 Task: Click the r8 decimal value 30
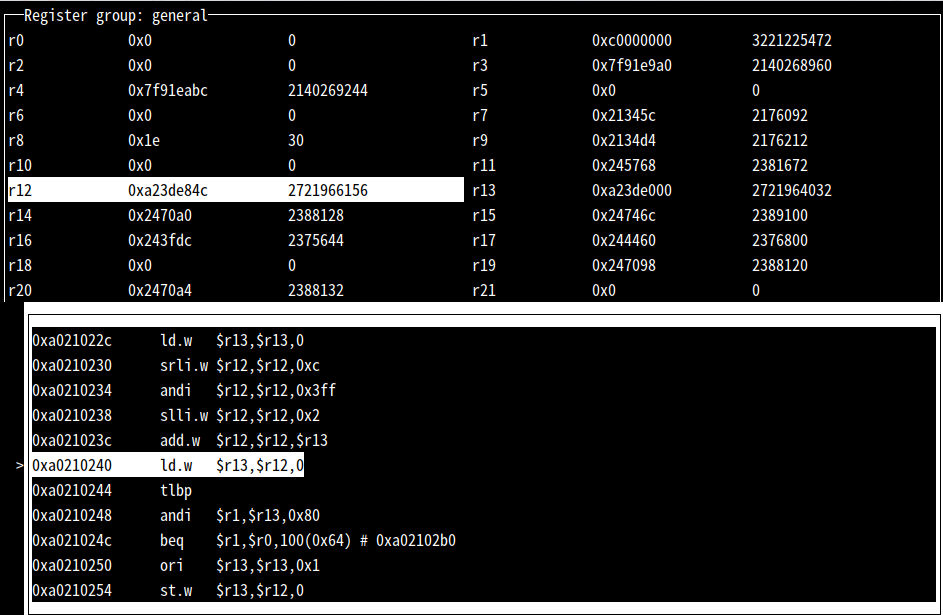click(296, 141)
